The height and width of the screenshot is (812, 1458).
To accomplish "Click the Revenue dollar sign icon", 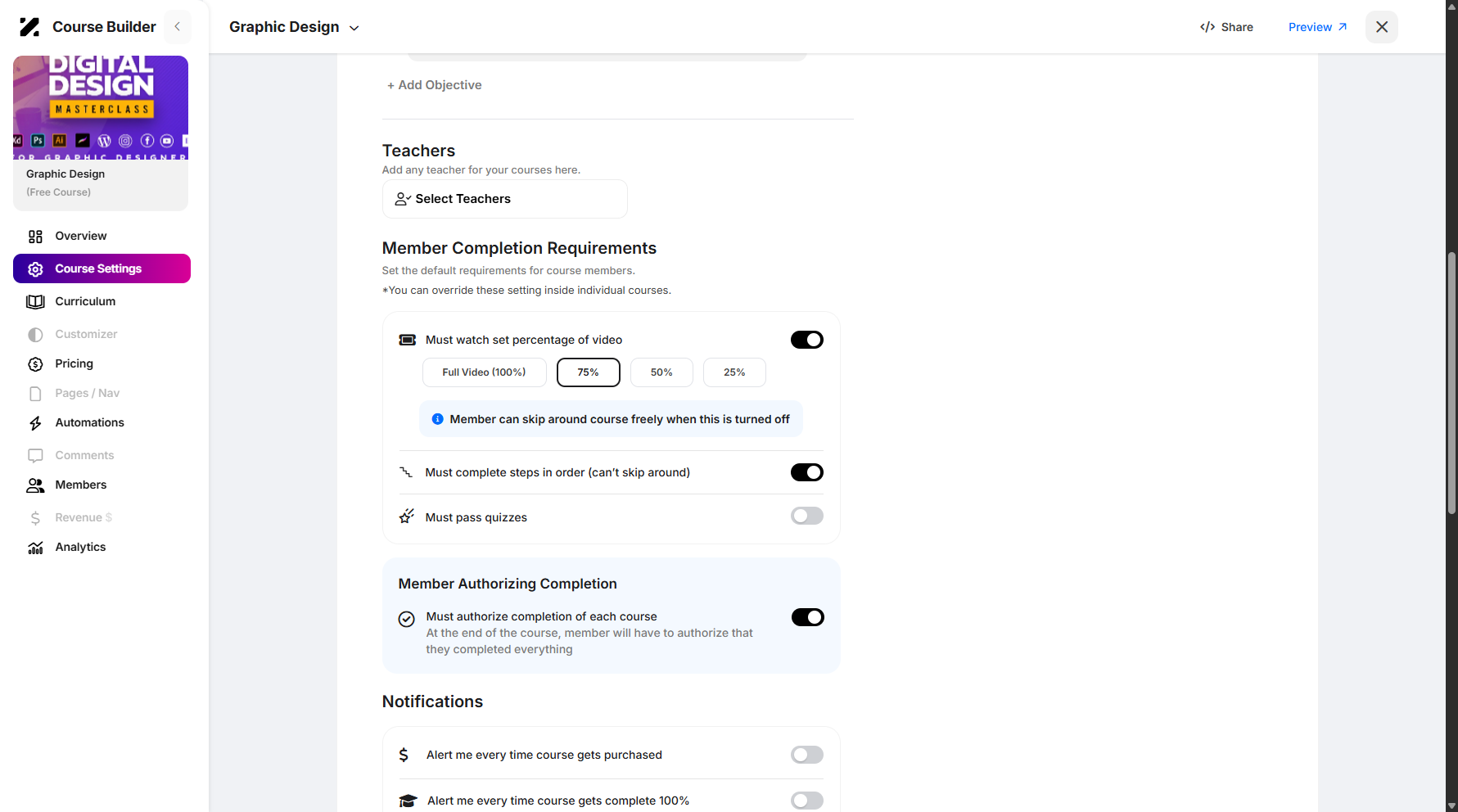I will [35, 518].
